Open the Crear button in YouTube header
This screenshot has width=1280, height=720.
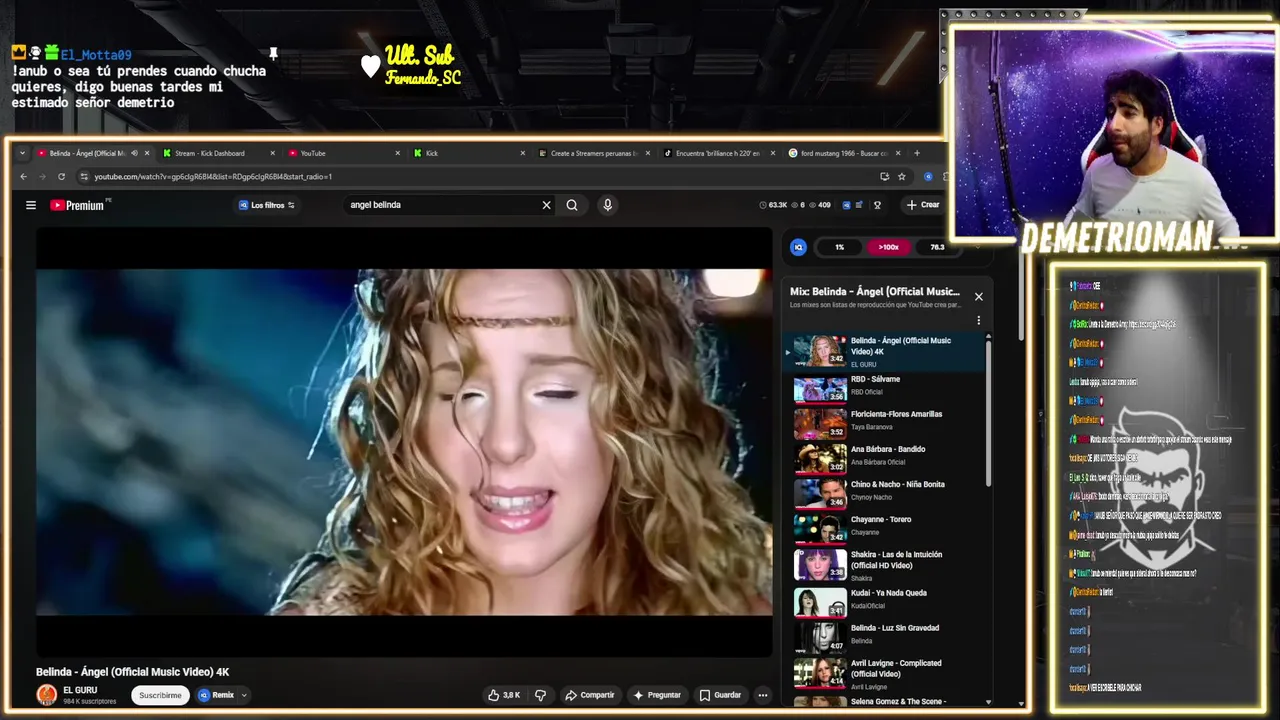pyautogui.click(x=923, y=205)
